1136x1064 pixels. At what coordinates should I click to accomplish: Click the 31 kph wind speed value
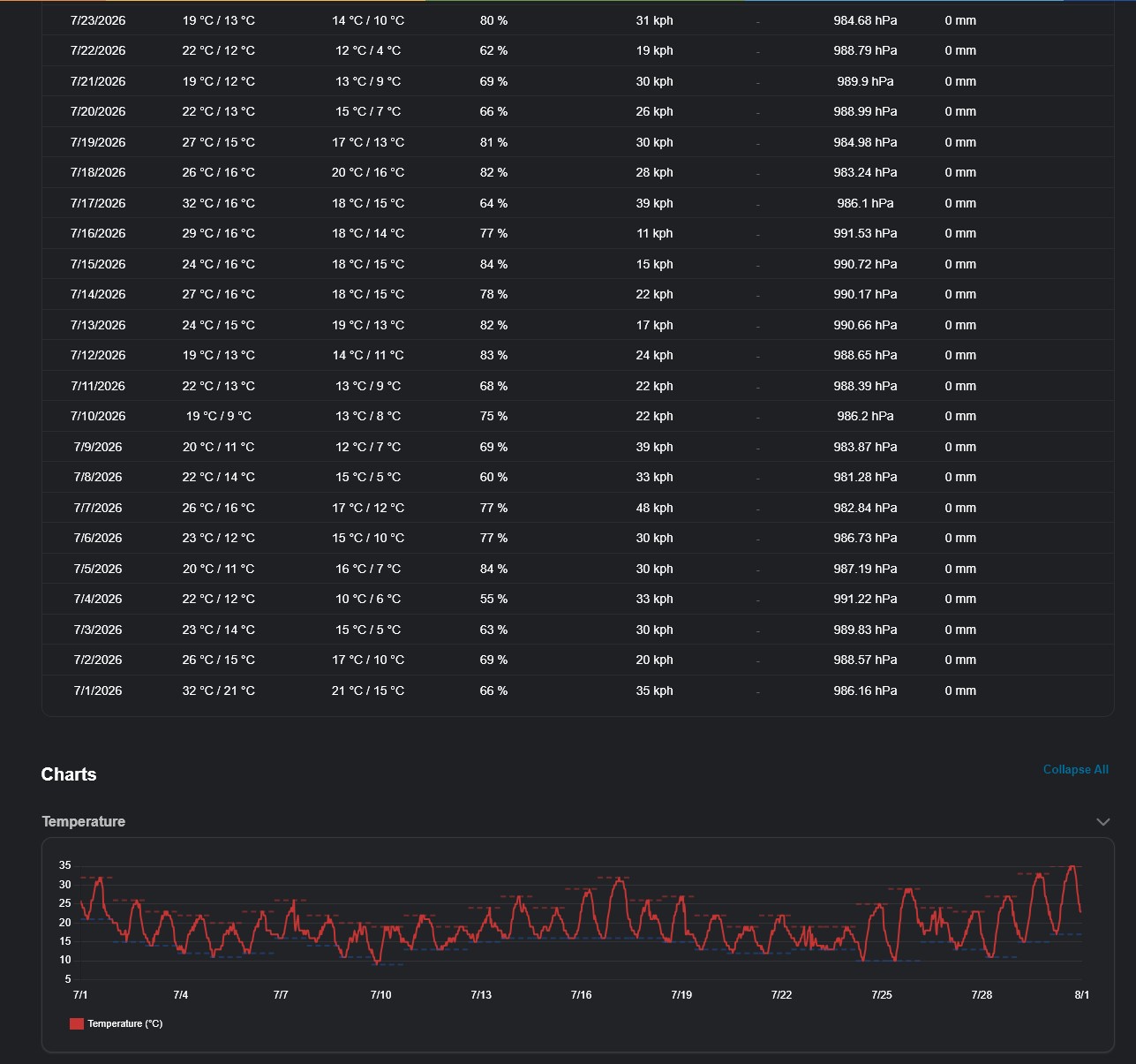[x=654, y=20]
